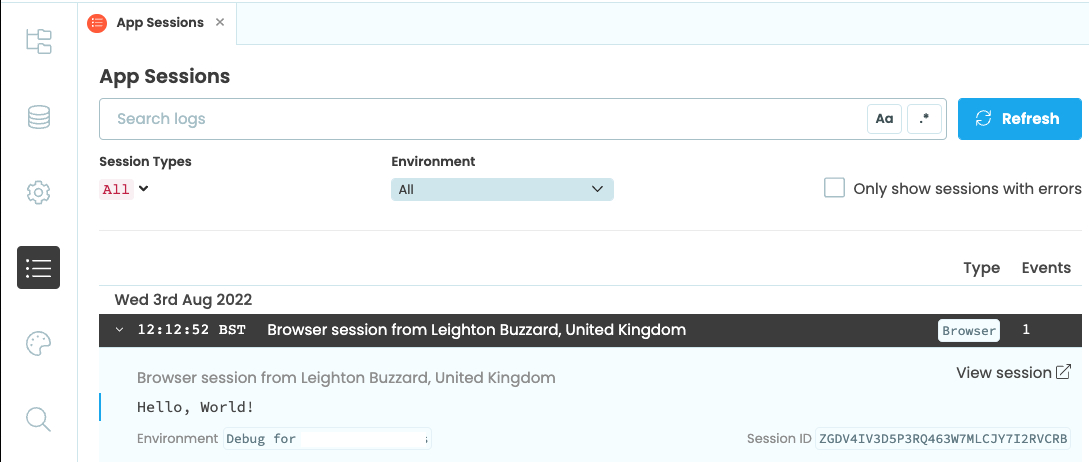Collapse the 12:12:52 BST session row

[x=120, y=330]
